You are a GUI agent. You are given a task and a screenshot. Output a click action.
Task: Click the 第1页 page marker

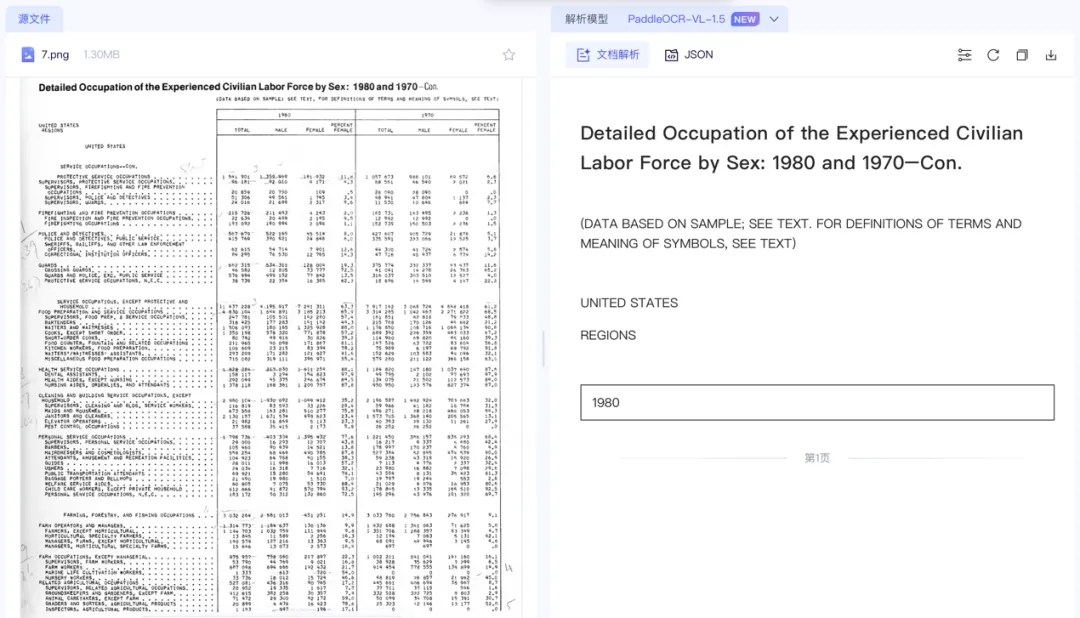(817, 458)
